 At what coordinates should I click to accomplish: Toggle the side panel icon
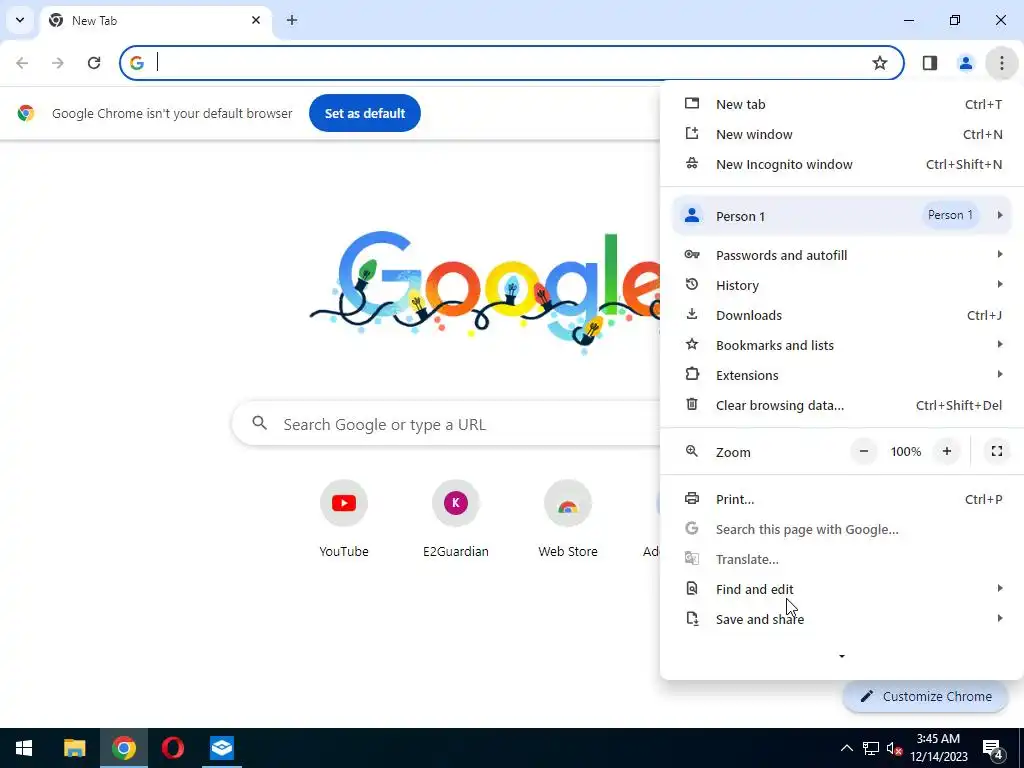click(x=929, y=63)
